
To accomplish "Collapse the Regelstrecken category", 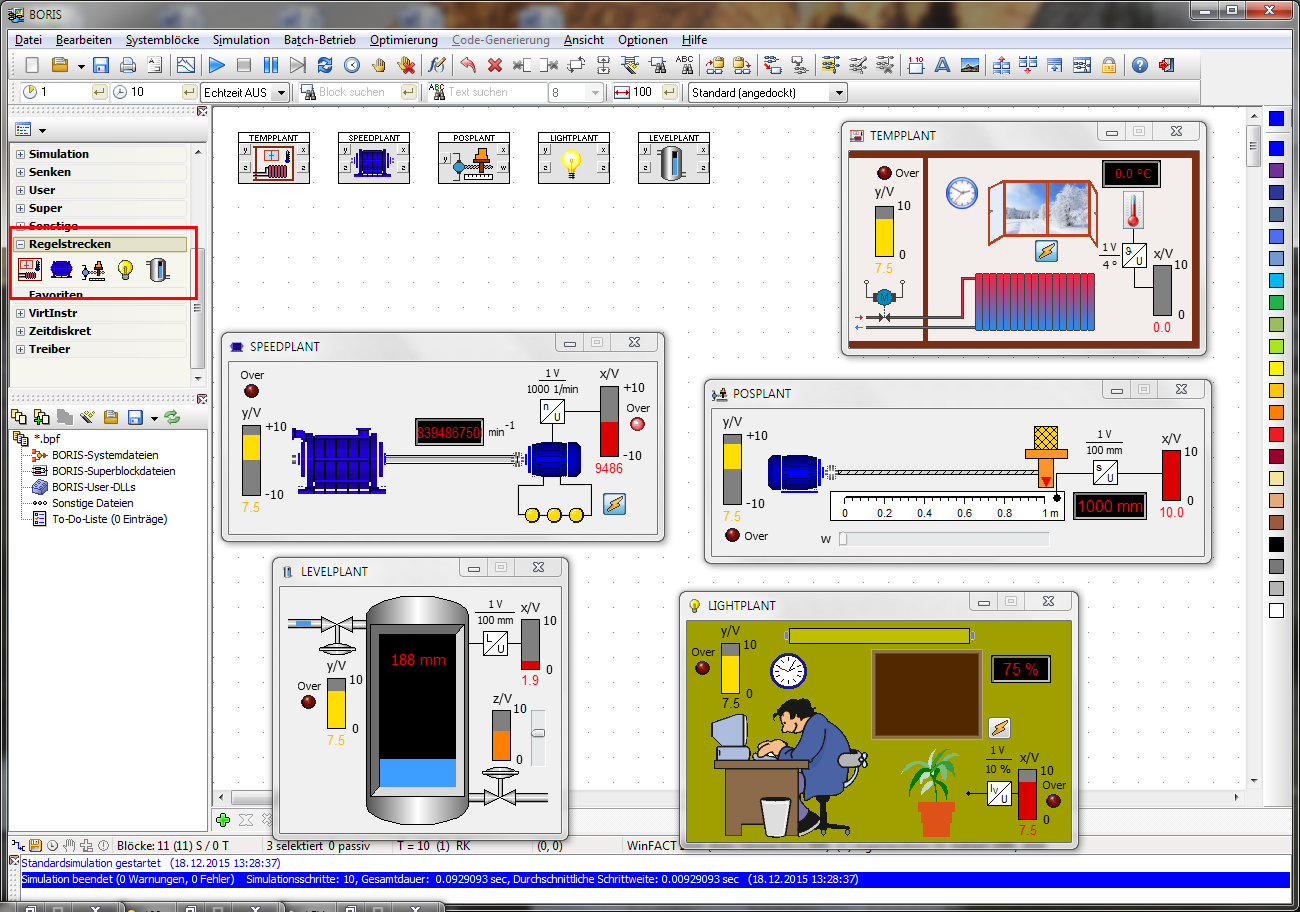I will (x=21, y=244).
